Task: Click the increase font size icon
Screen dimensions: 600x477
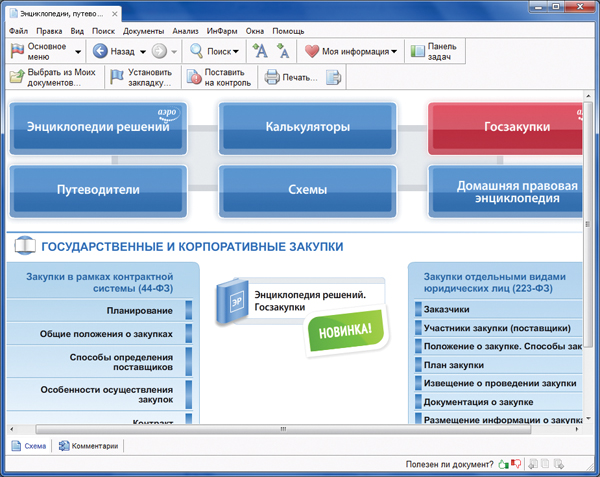Action: click(260, 50)
